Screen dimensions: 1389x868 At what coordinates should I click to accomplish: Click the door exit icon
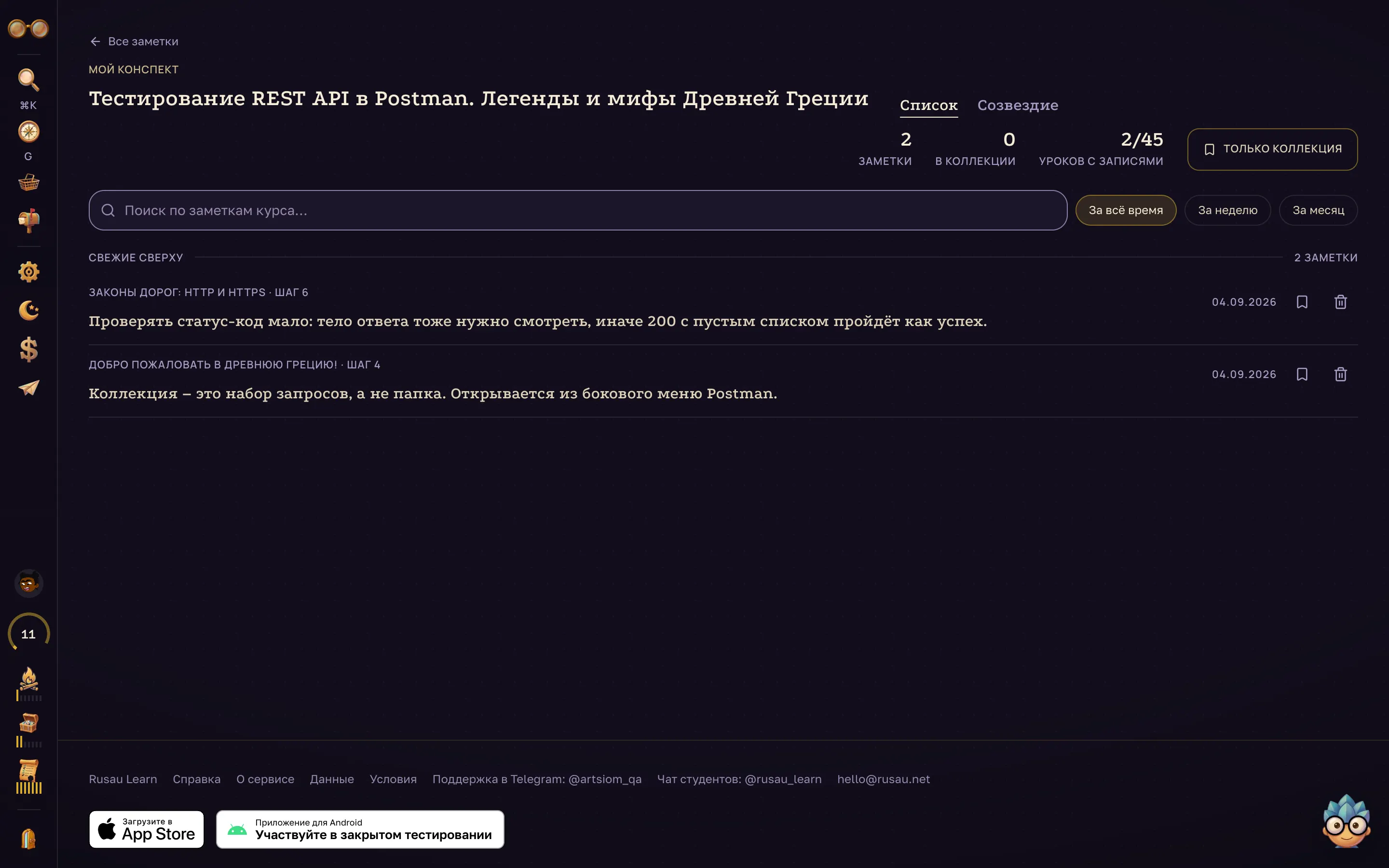[28, 839]
